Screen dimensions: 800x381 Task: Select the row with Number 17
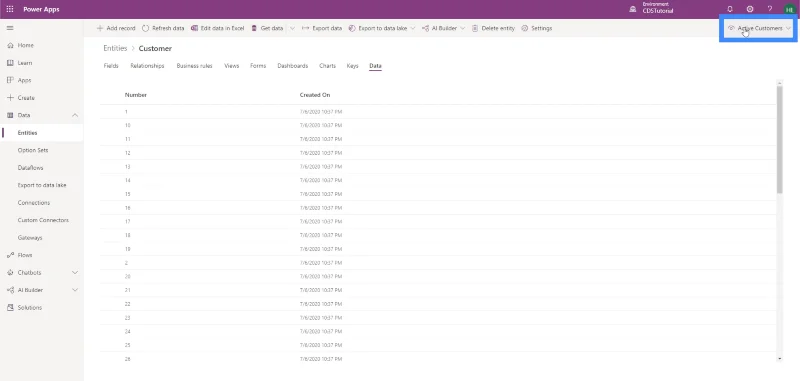pos(438,221)
